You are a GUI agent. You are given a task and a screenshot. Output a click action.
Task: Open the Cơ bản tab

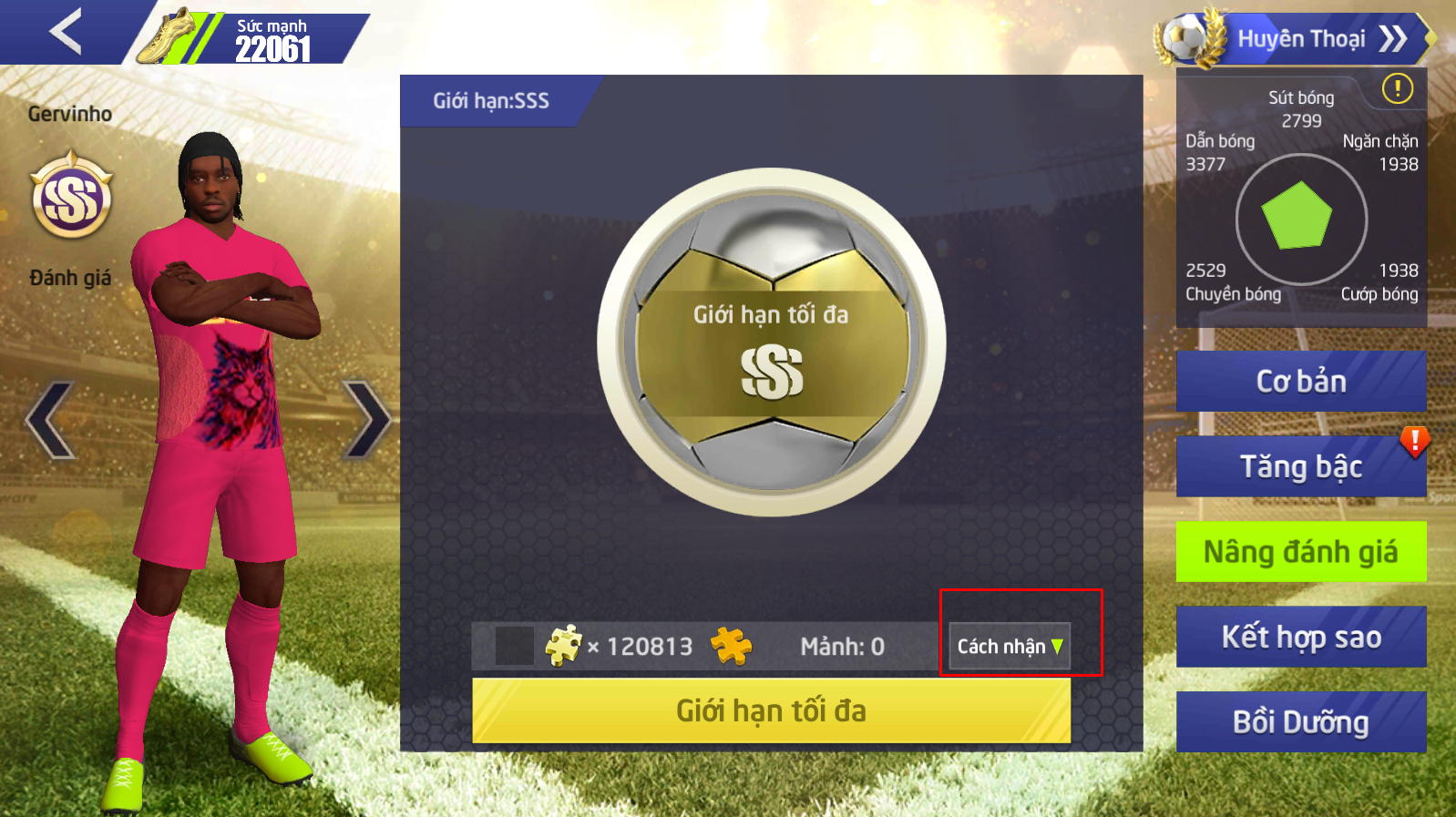(1301, 381)
